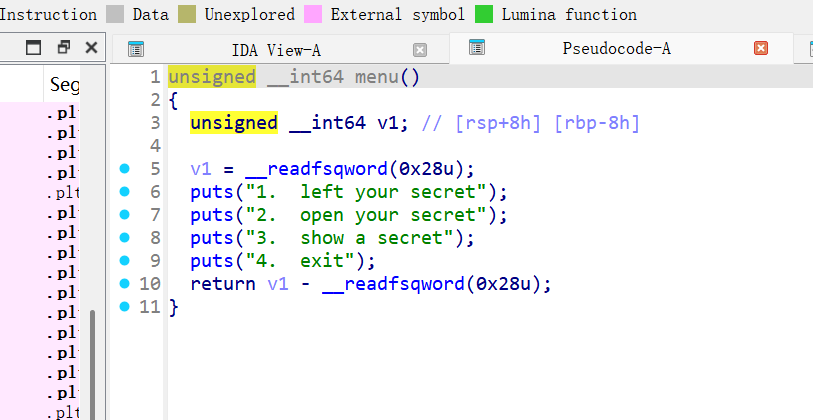
Task: Close the left segment panel
Action: pos(92,48)
